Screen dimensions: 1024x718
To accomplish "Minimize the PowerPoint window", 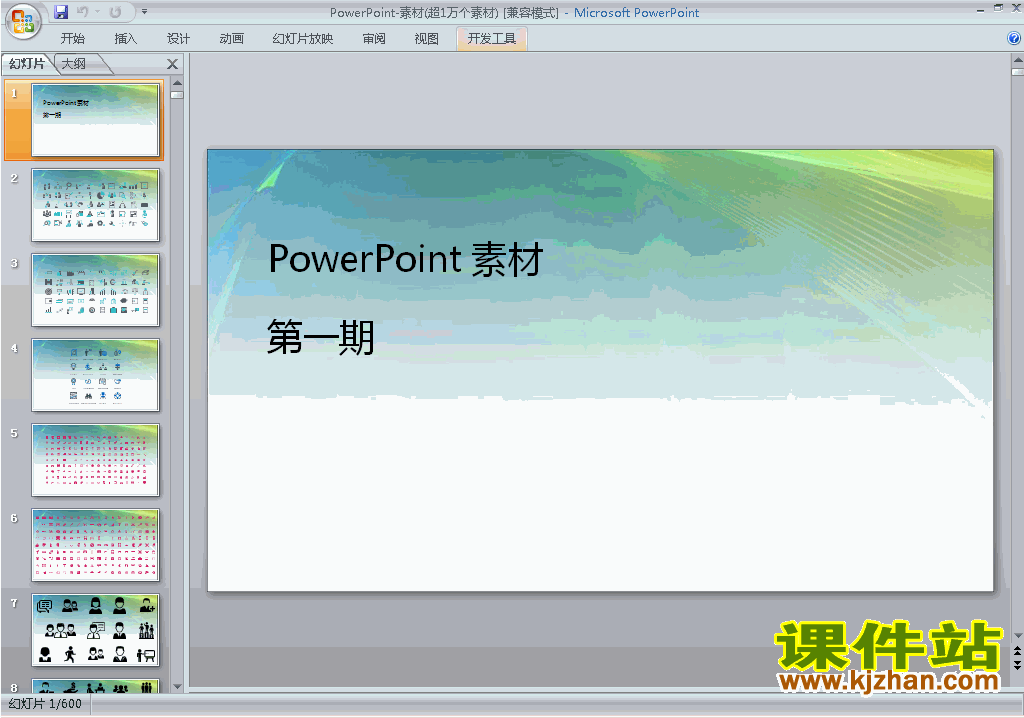I will 980,9.
